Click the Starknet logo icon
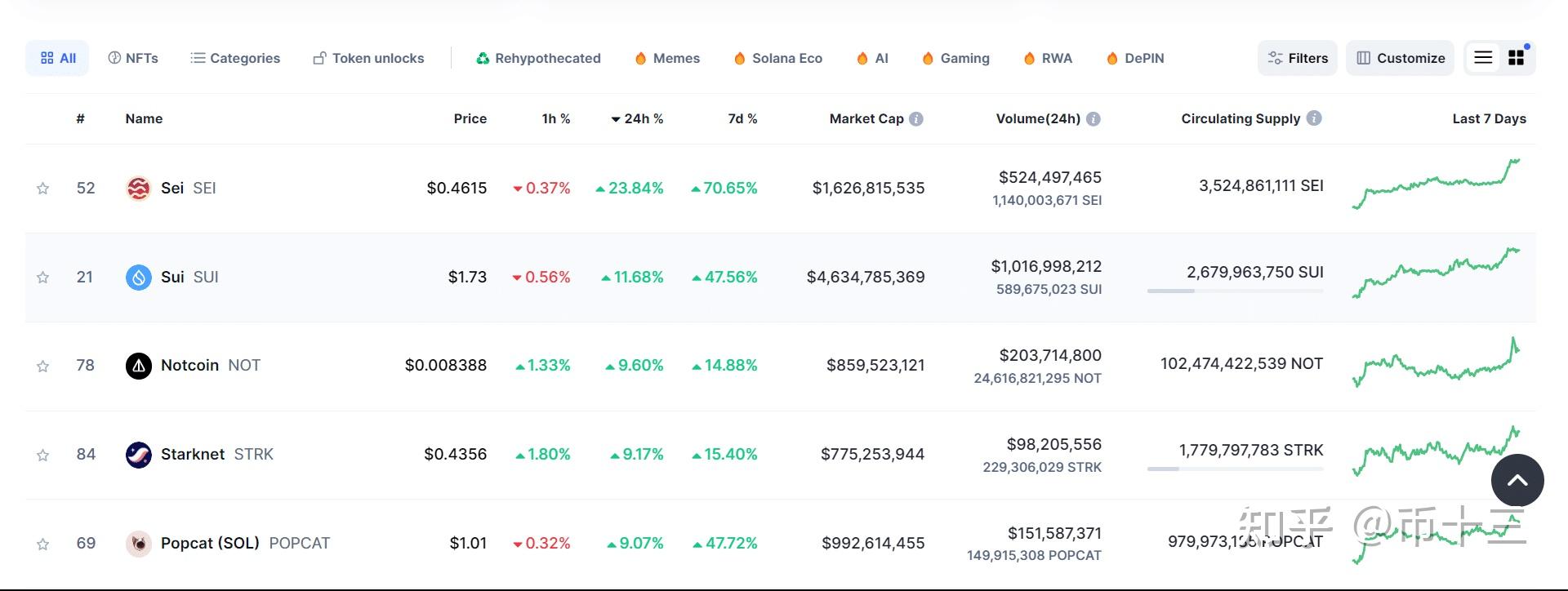The height and width of the screenshot is (591, 1568). pos(138,455)
